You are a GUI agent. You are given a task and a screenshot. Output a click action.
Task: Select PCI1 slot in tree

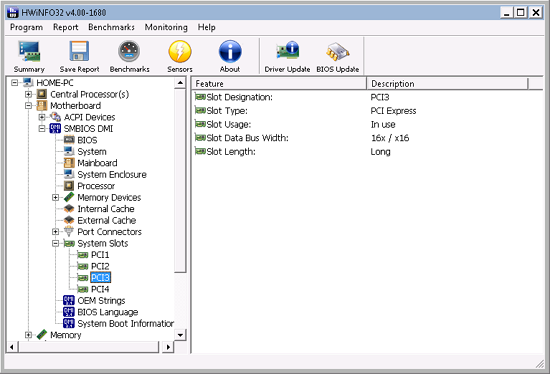tap(100, 255)
